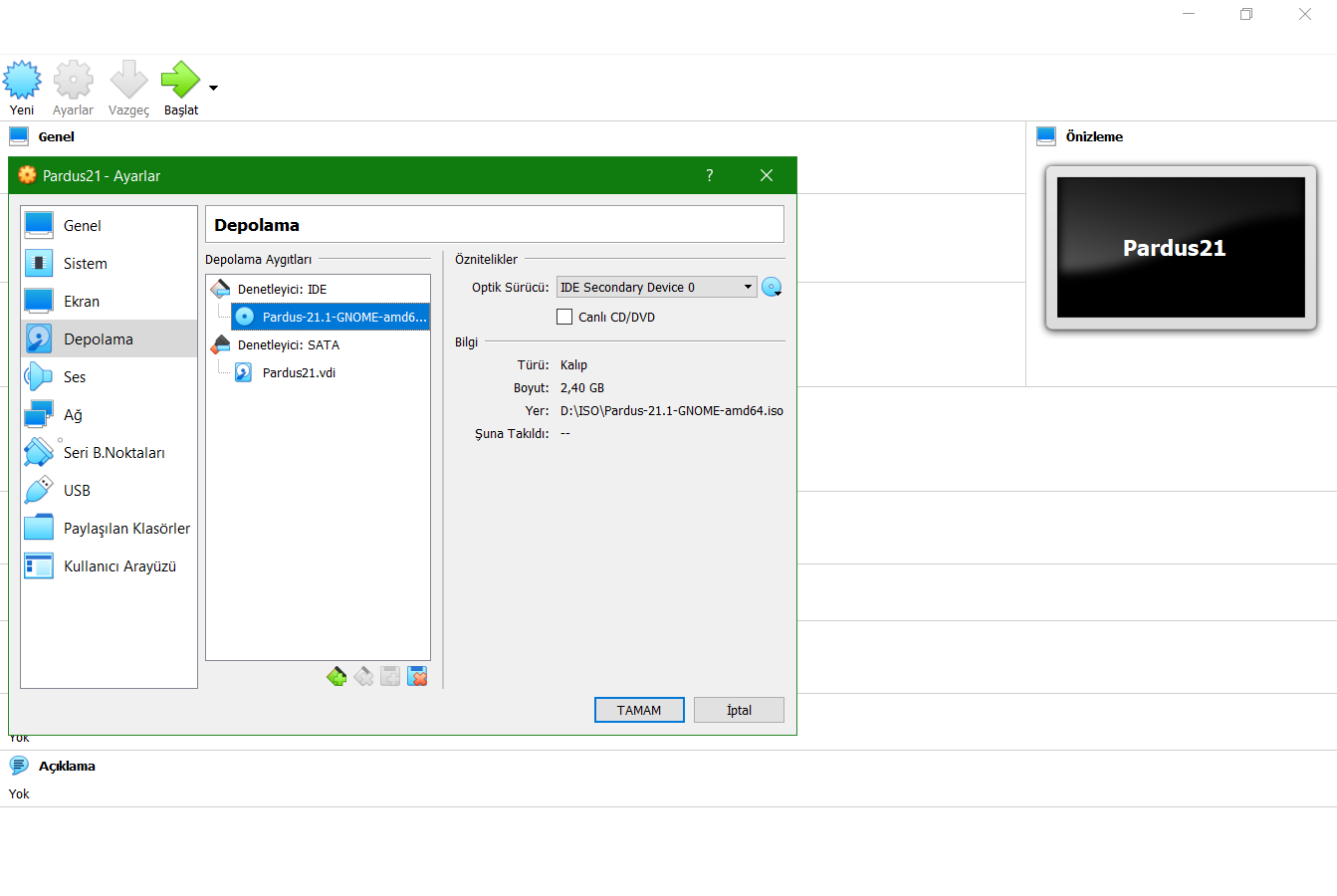This screenshot has height=896, width=1337.
Task: Click the Açıklama section header
Action: (x=67, y=766)
